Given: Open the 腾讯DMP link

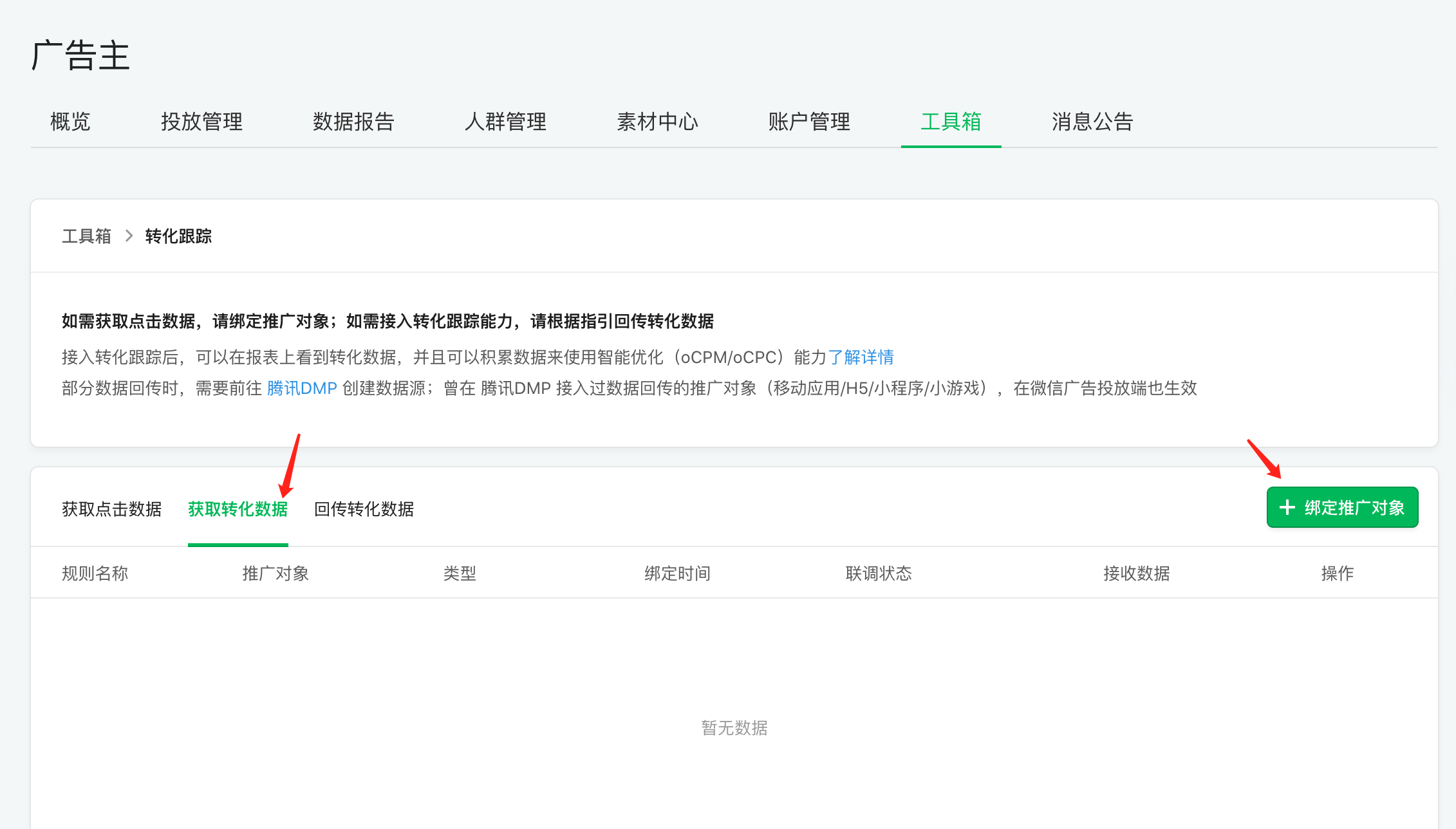Looking at the screenshot, I should click(x=302, y=388).
